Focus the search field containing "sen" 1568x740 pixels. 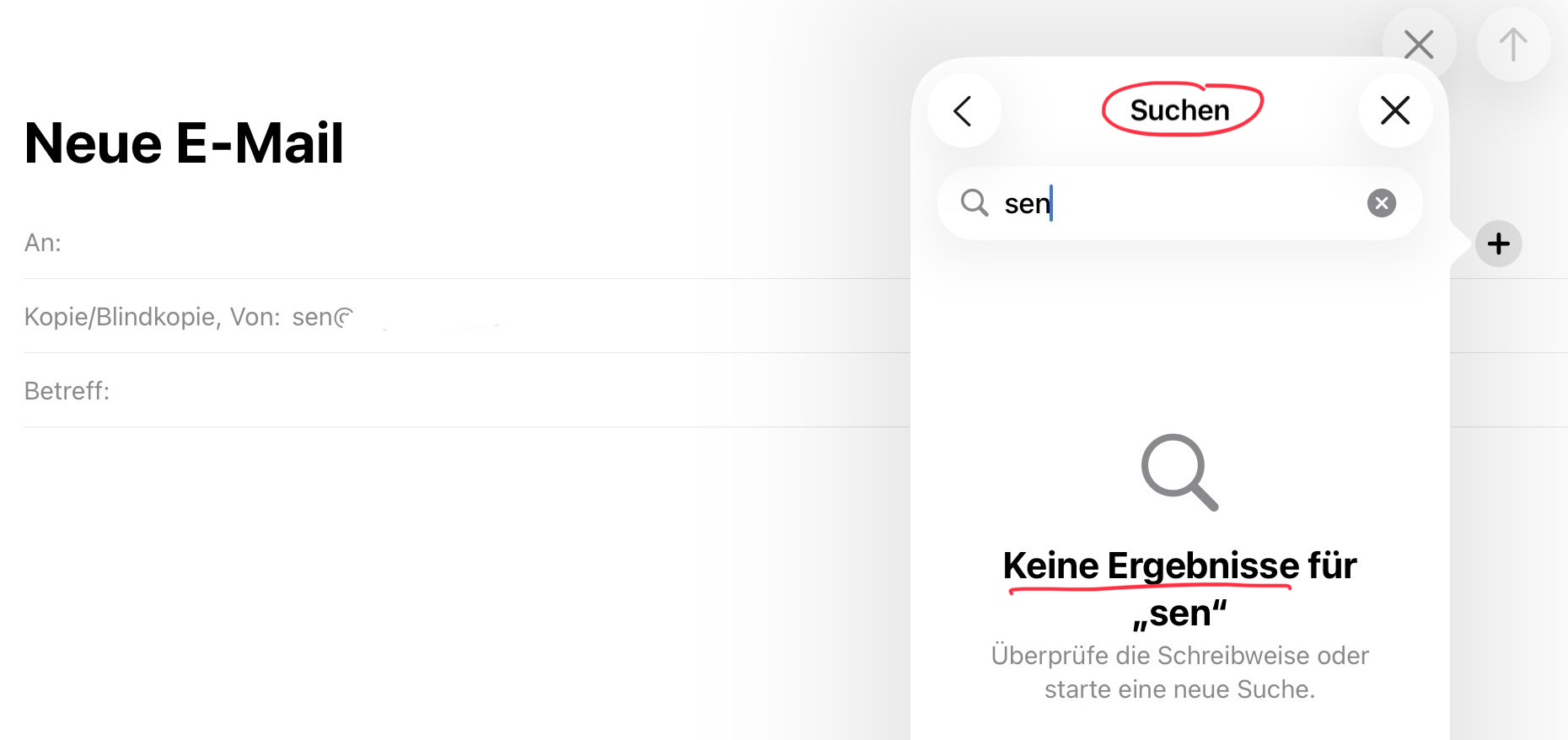pos(1180,203)
